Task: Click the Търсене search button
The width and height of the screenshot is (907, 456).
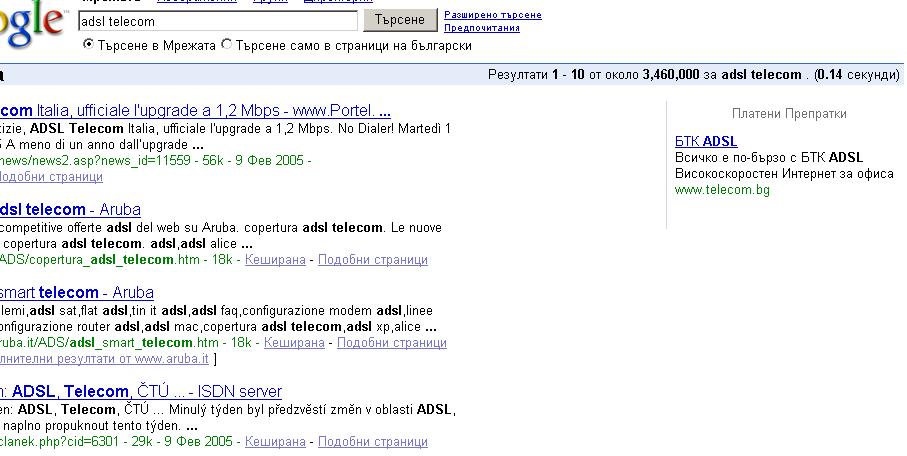Action: [x=400, y=20]
